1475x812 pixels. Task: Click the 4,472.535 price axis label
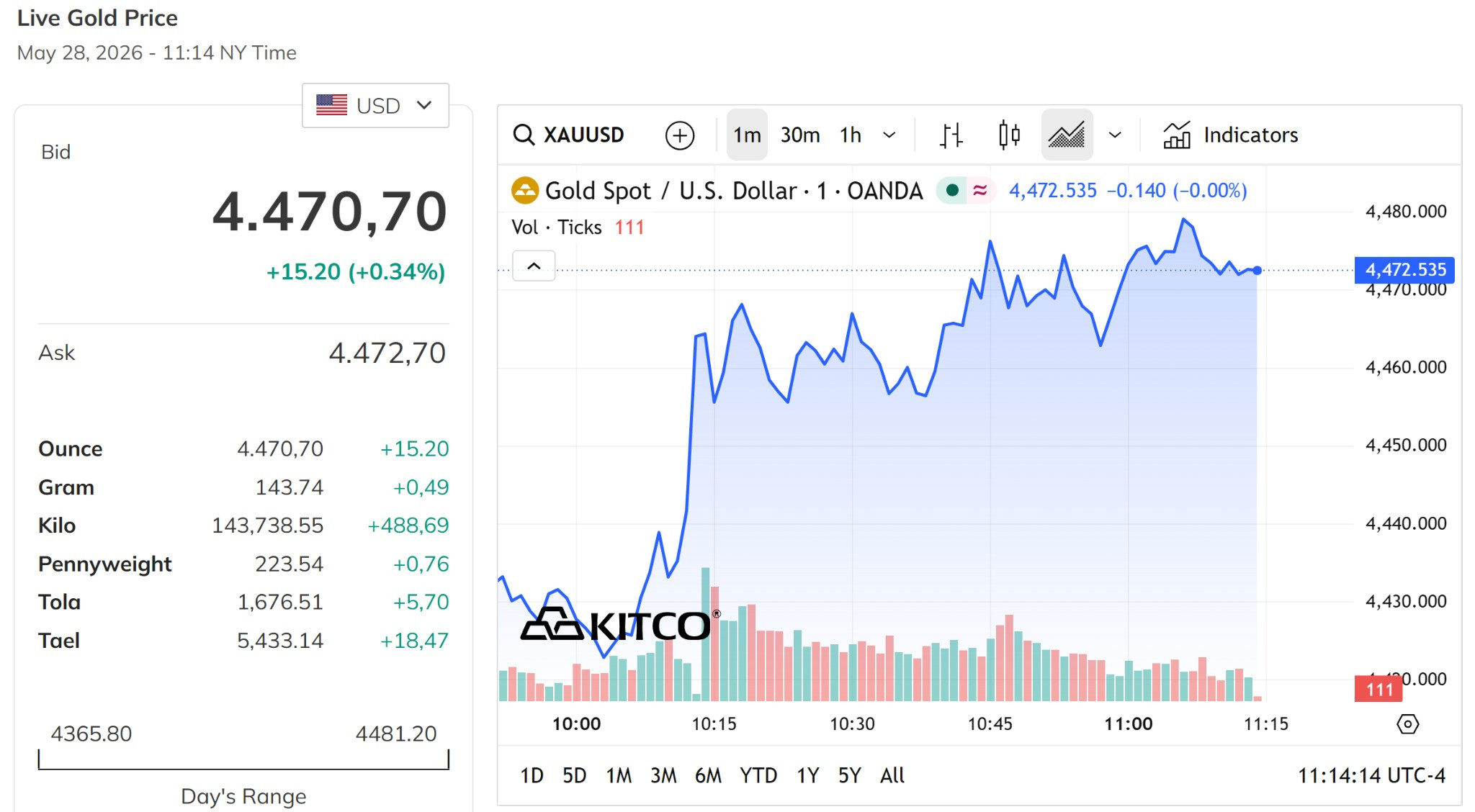[1405, 270]
